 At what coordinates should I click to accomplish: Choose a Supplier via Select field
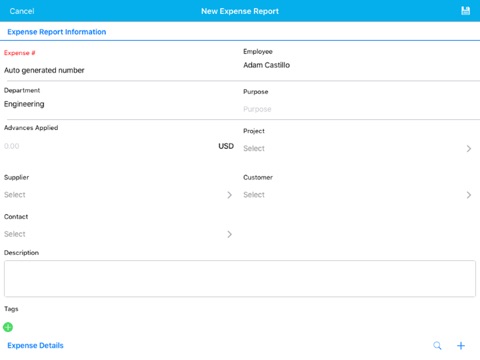tap(118, 195)
